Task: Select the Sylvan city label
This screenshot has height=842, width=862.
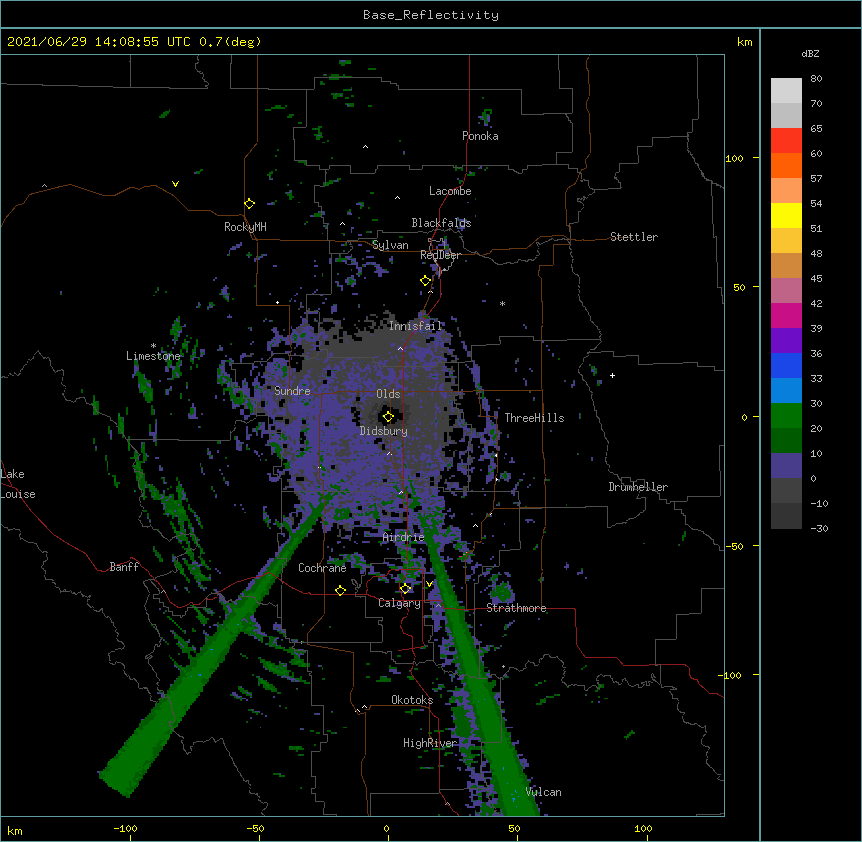Action: [390, 245]
